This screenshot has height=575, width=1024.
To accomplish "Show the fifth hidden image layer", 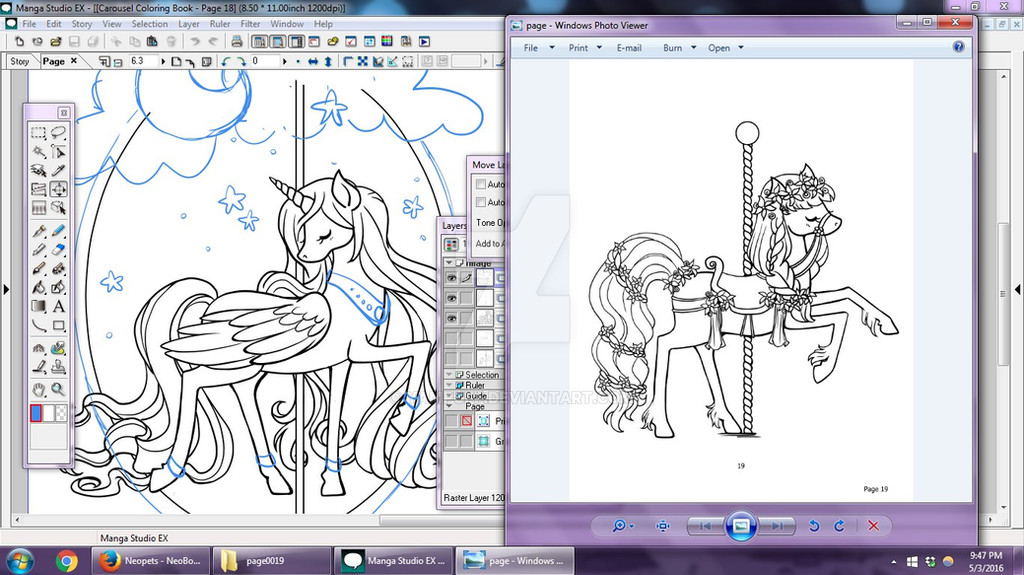I will (x=451, y=358).
